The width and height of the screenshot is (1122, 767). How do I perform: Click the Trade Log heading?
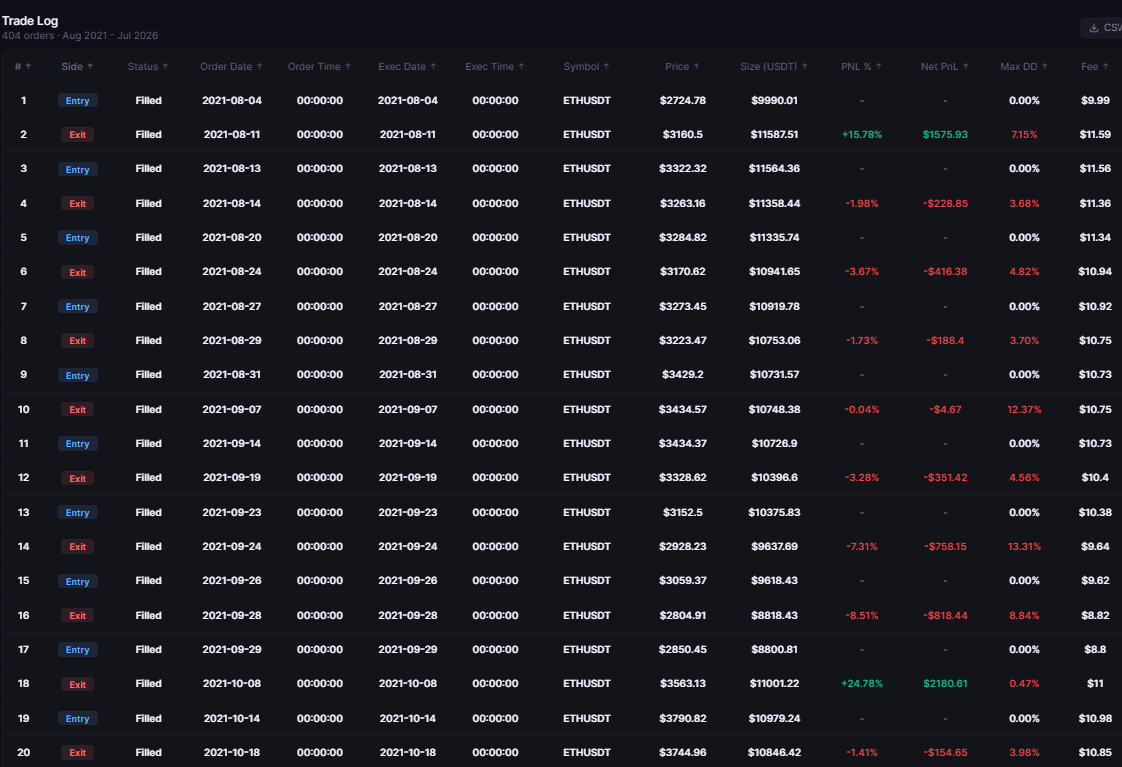click(30, 21)
